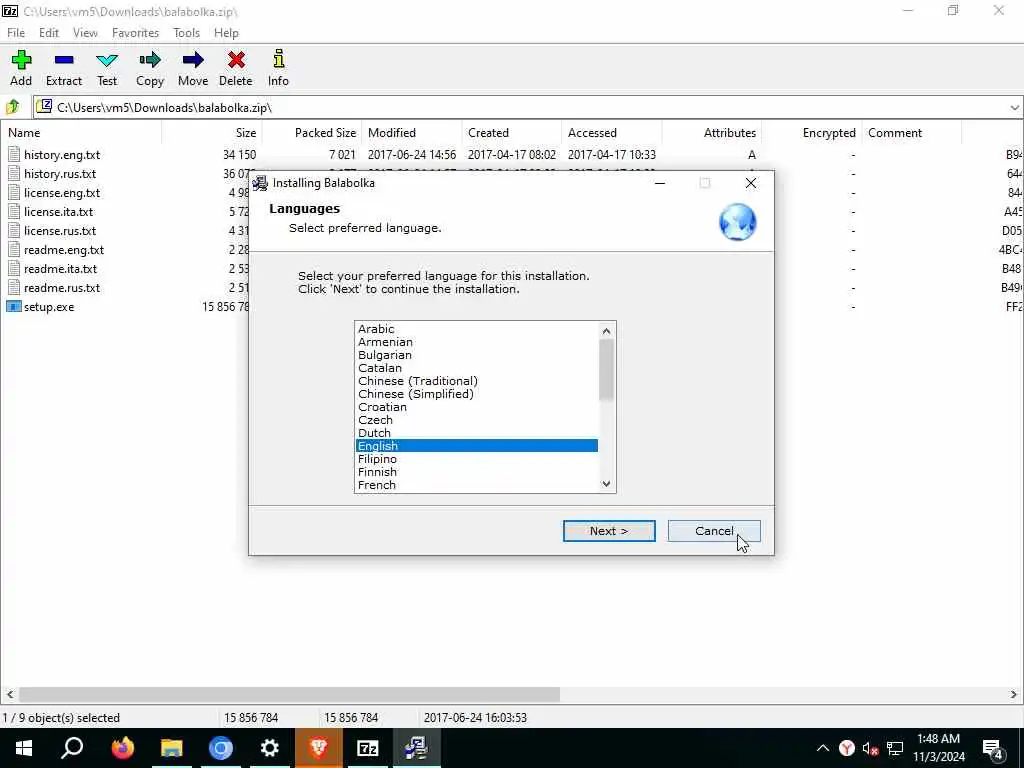Select Chinese (Traditional) language
Screen dimensions: 1024x768
coord(477,381)
